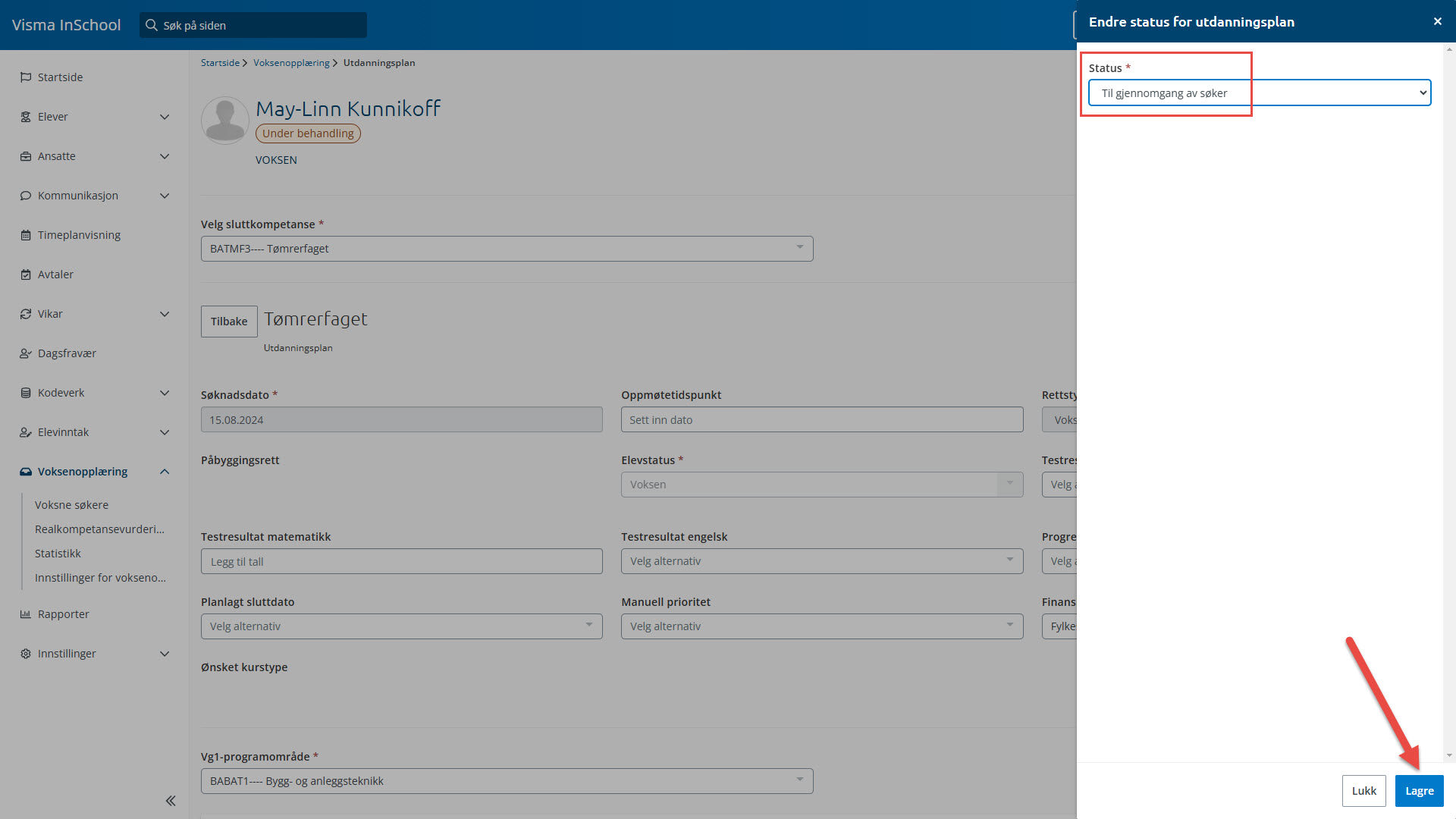1456x819 pixels.
Task: Click the Startside flag icon in sidebar
Action: point(26,77)
